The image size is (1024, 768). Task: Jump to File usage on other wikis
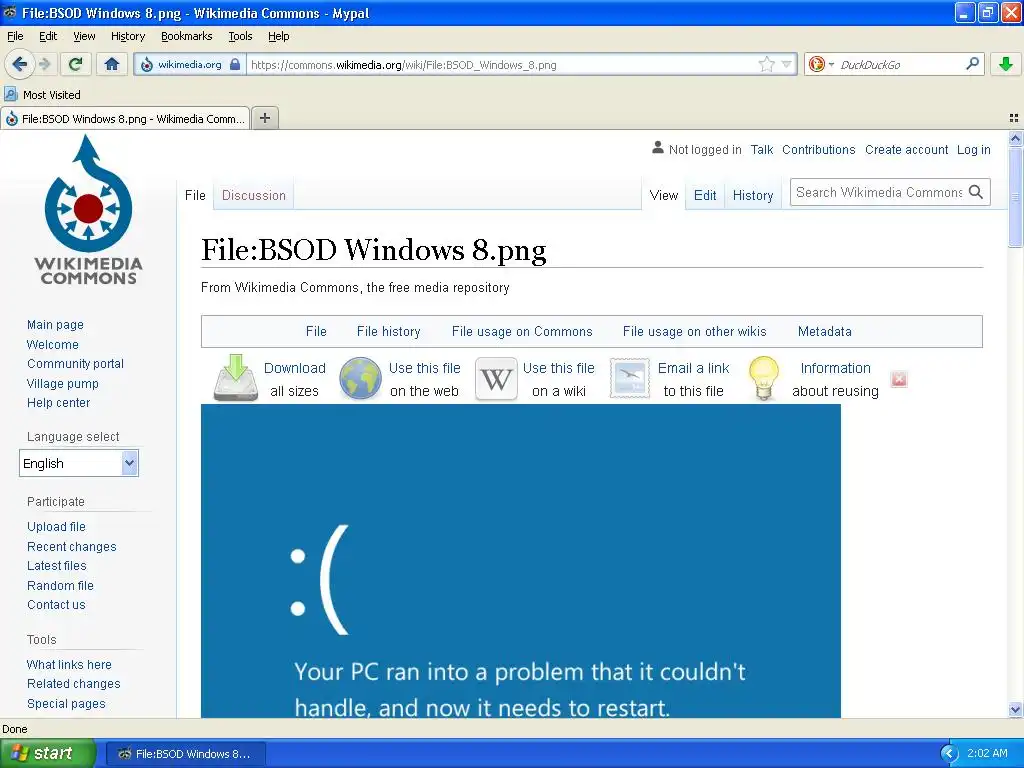(x=694, y=331)
